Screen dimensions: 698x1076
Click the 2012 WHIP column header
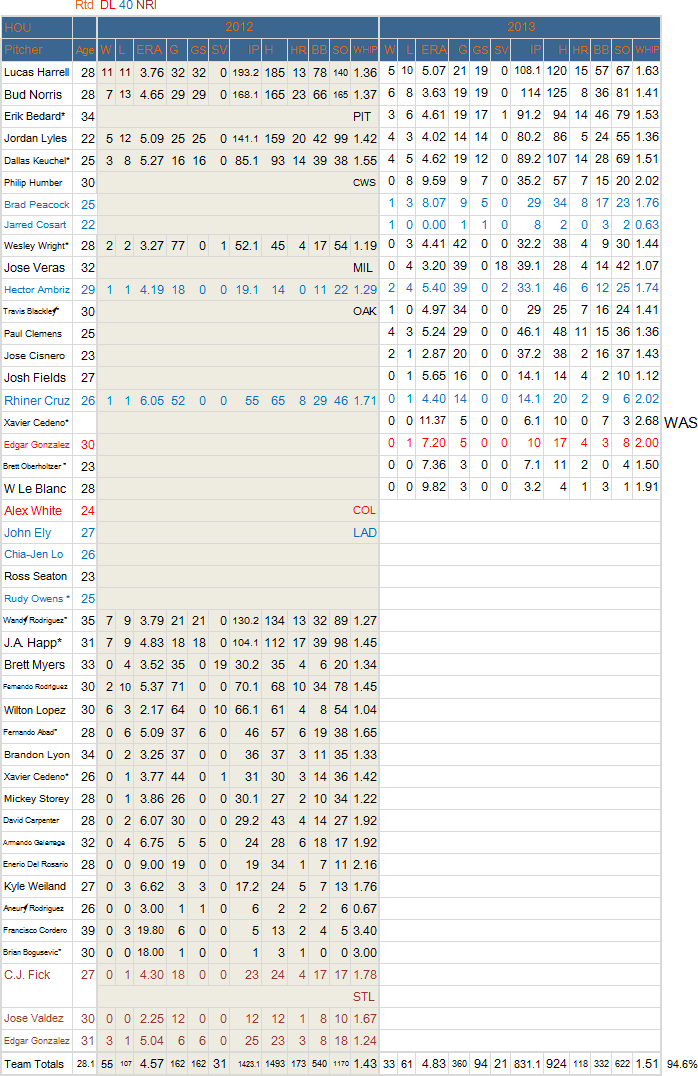point(365,50)
